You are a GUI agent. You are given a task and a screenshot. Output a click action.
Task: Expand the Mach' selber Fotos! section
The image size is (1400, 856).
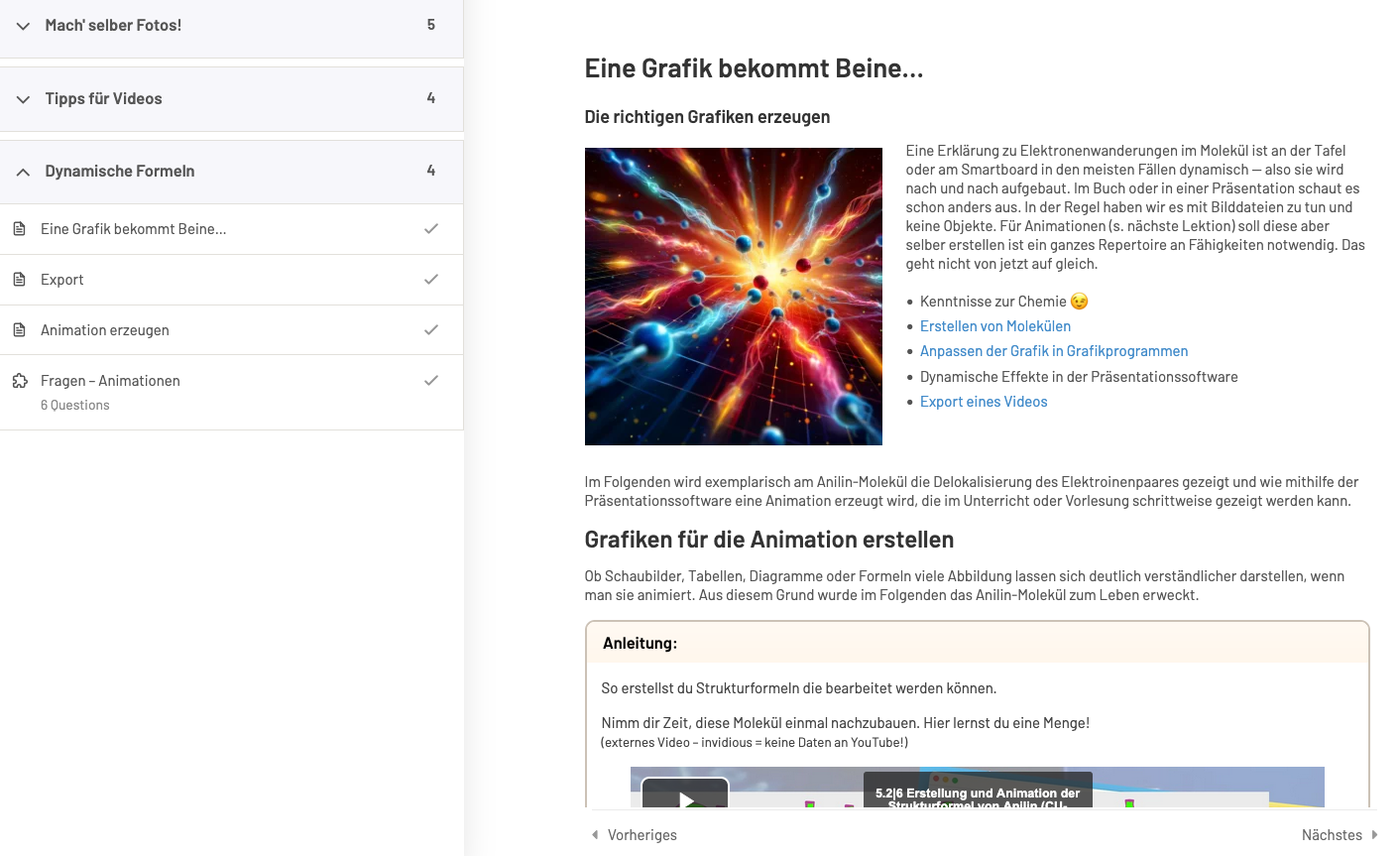coord(23,26)
